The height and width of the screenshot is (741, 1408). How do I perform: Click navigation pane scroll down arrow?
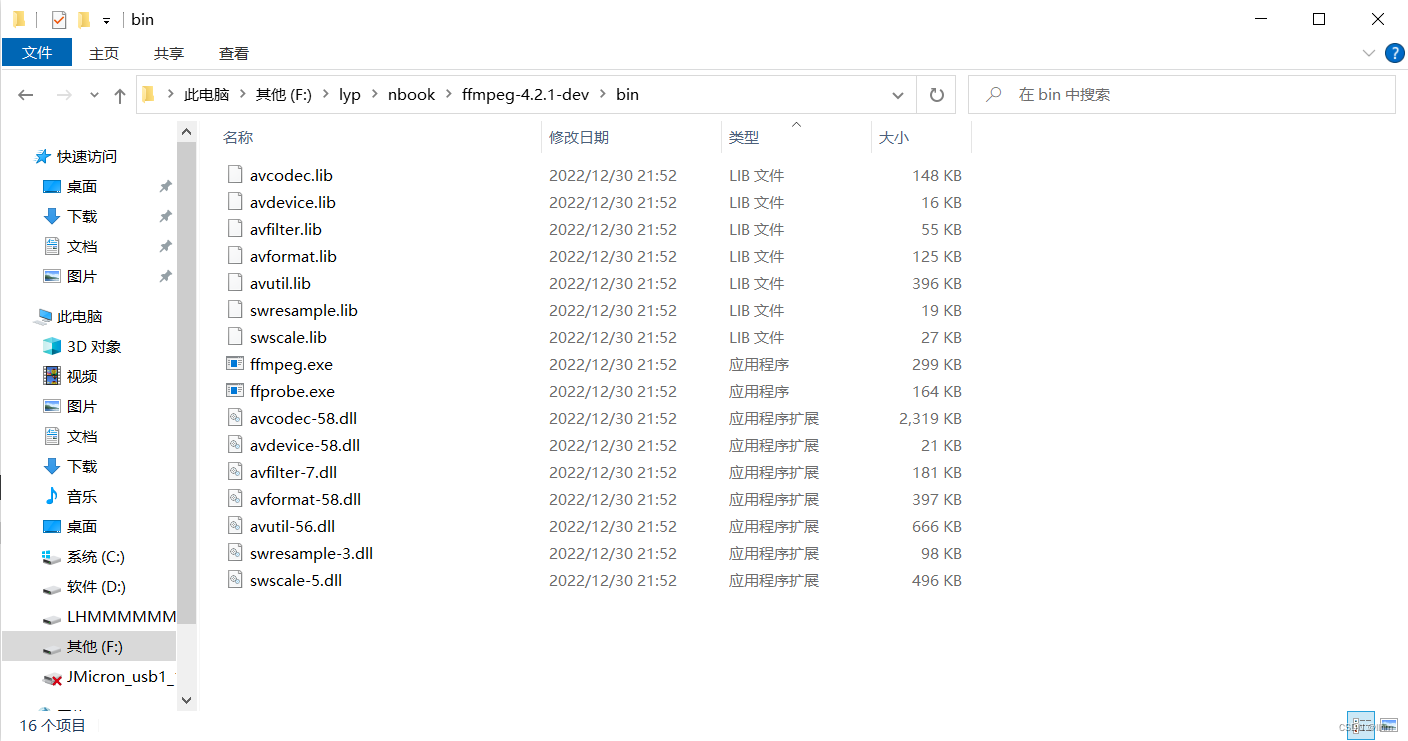point(186,700)
